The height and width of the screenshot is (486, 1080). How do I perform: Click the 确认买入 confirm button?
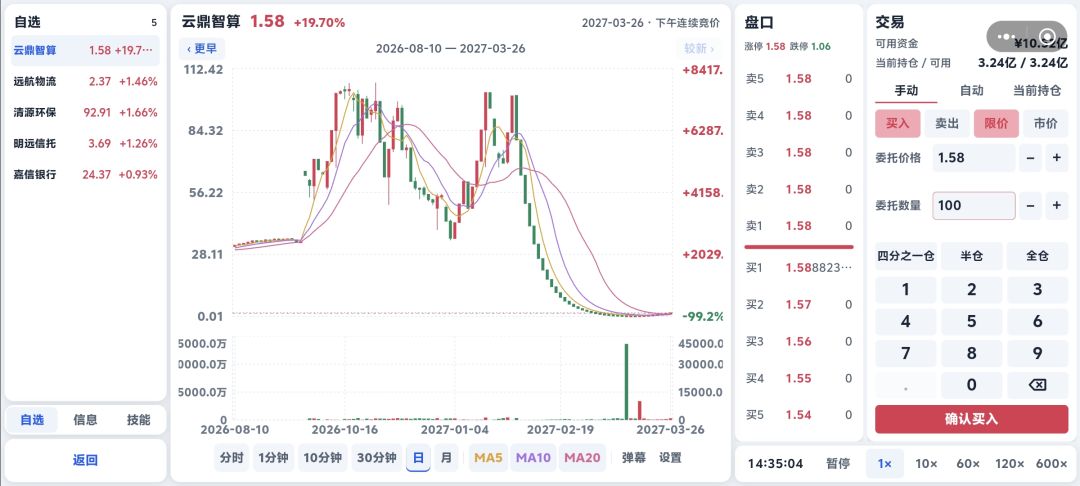click(971, 419)
